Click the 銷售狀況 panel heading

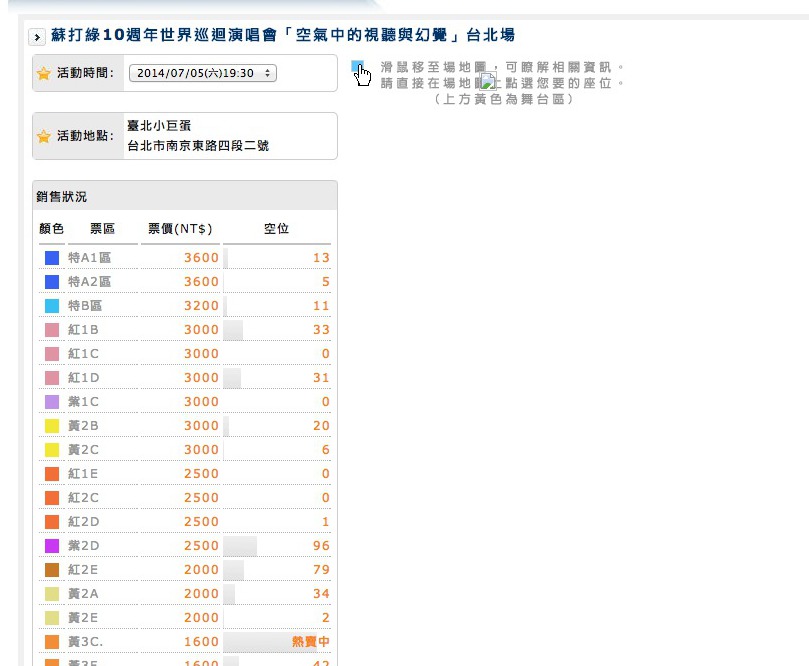point(61,197)
